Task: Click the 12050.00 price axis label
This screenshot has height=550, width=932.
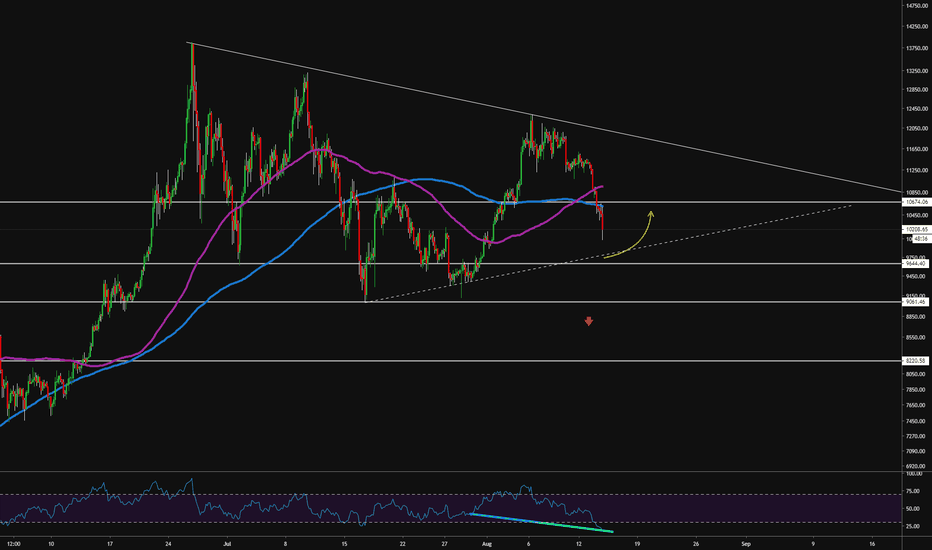Action: pyautogui.click(x=918, y=128)
